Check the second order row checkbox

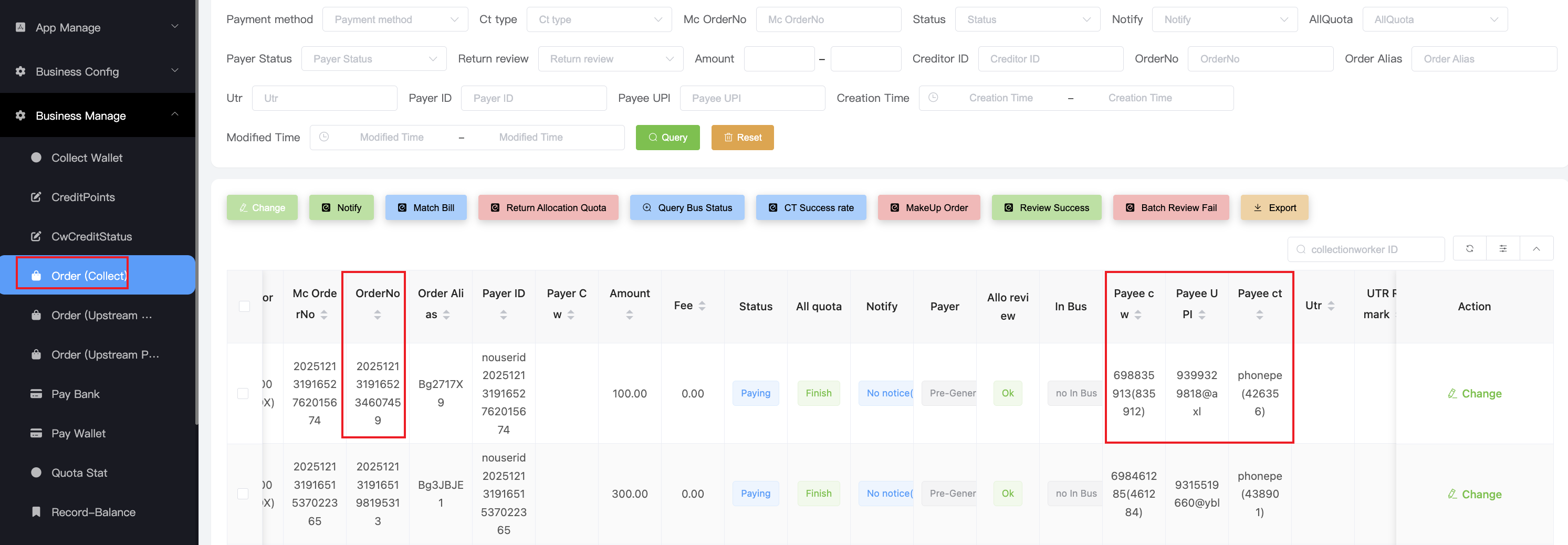click(244, 494)
